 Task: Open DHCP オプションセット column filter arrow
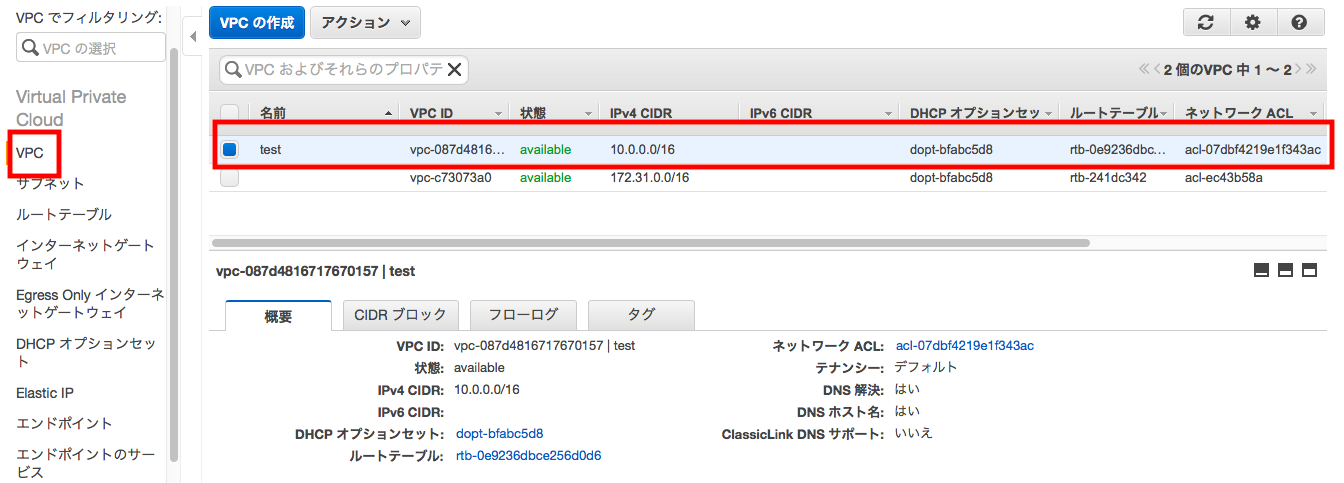1048,114
